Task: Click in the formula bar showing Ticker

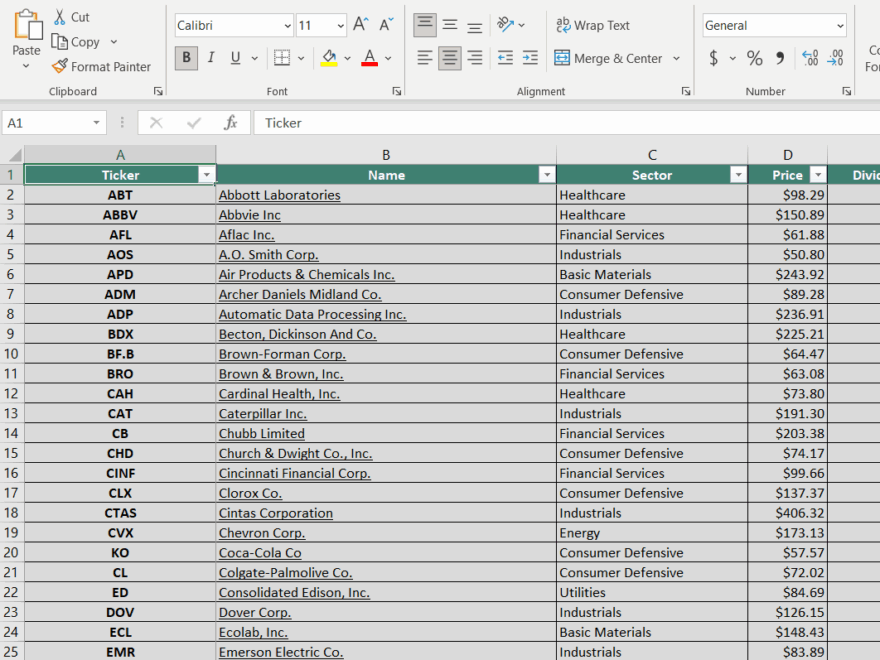Action: pyautogui.click(x=567, y=123)
